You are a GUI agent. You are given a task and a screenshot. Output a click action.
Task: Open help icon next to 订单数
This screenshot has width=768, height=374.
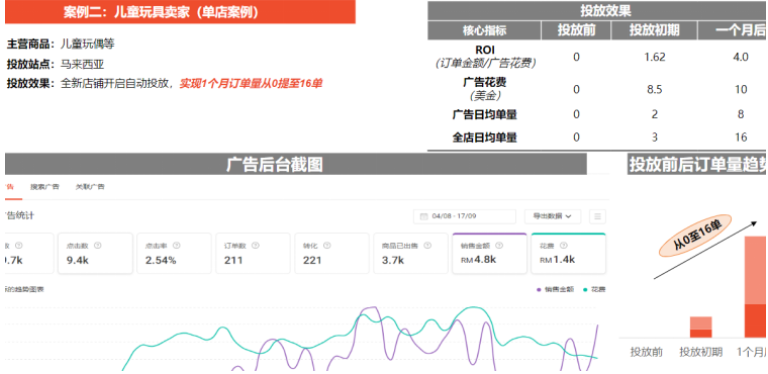256,245
